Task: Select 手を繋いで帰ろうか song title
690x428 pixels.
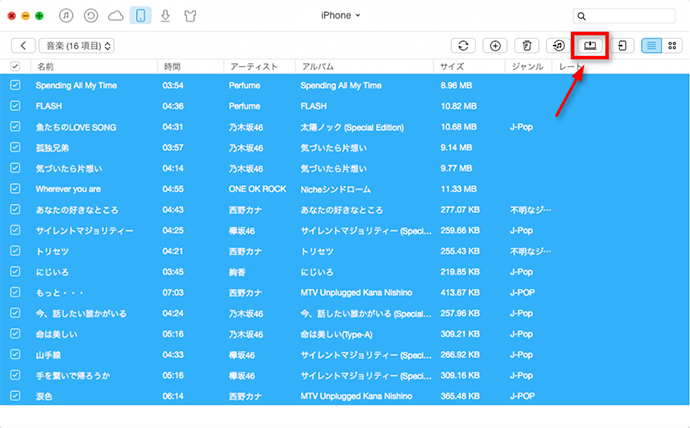Action: point(73,376)
